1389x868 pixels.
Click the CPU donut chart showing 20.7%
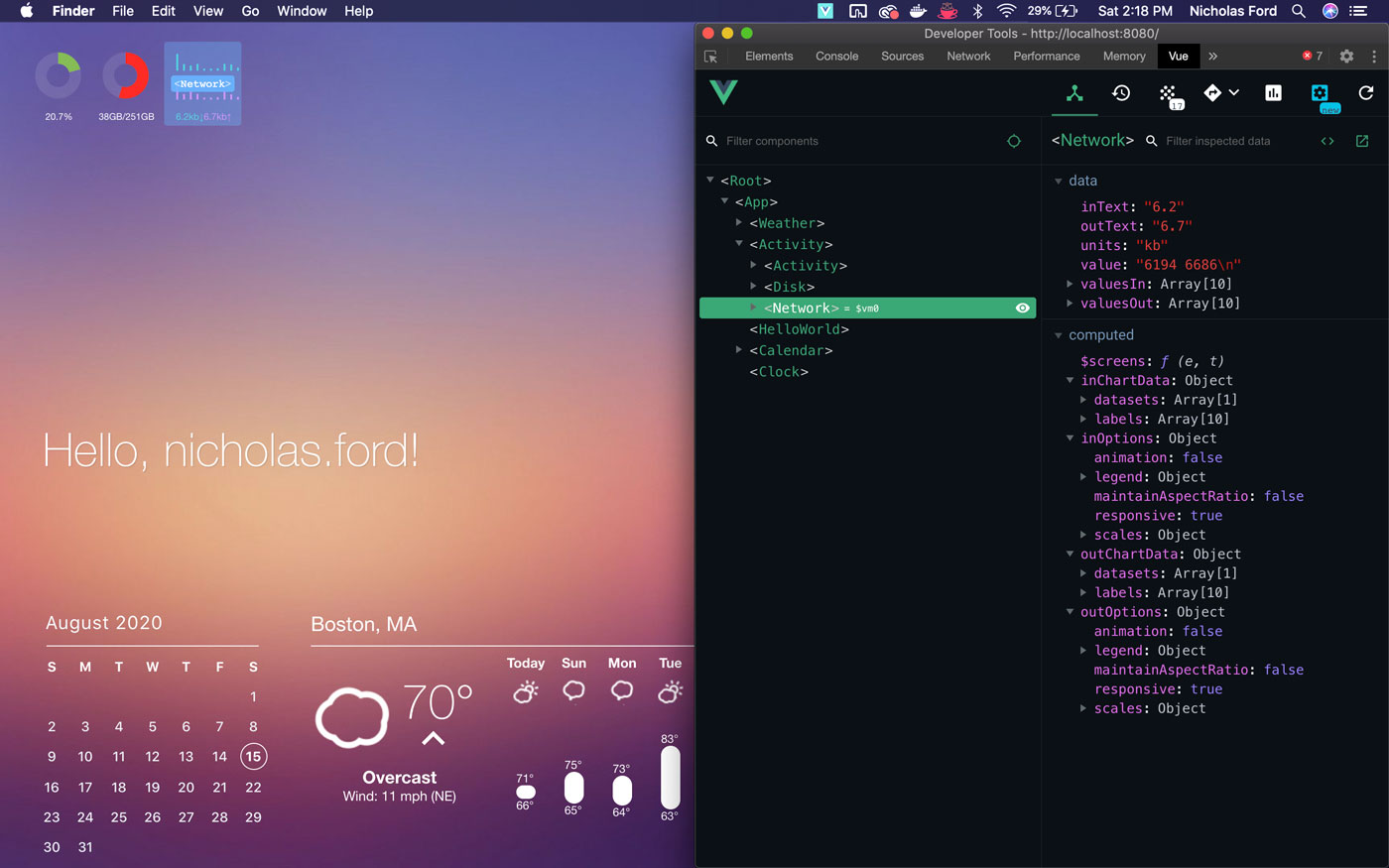[x=59, y=75]
